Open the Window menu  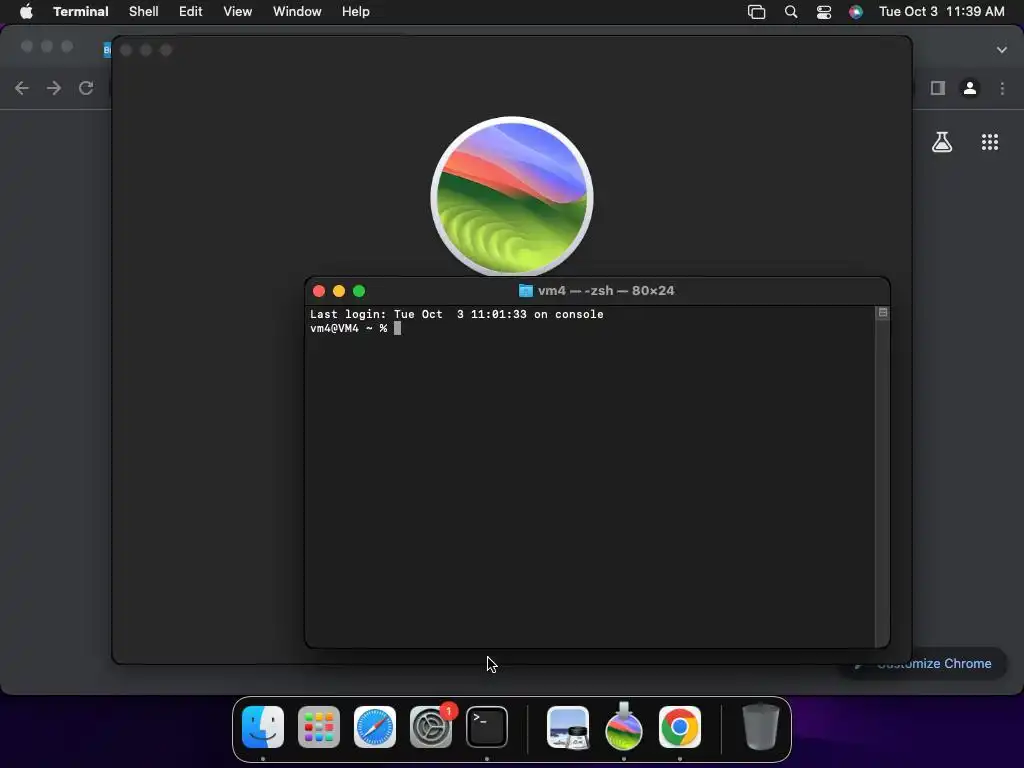(x=297, y=12)
